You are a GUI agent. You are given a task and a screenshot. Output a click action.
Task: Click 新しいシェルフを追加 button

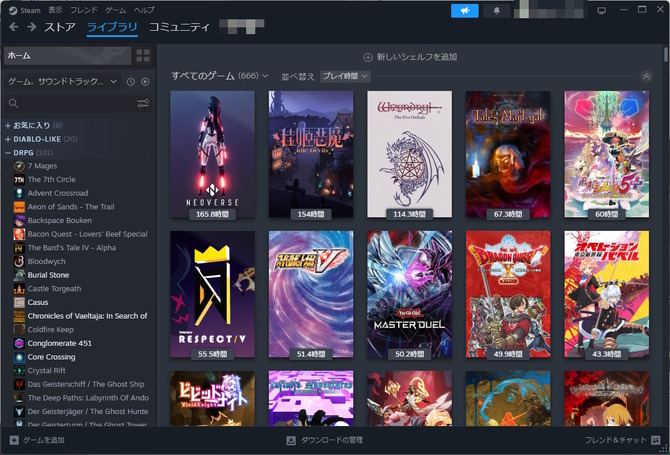coord(410,57)
